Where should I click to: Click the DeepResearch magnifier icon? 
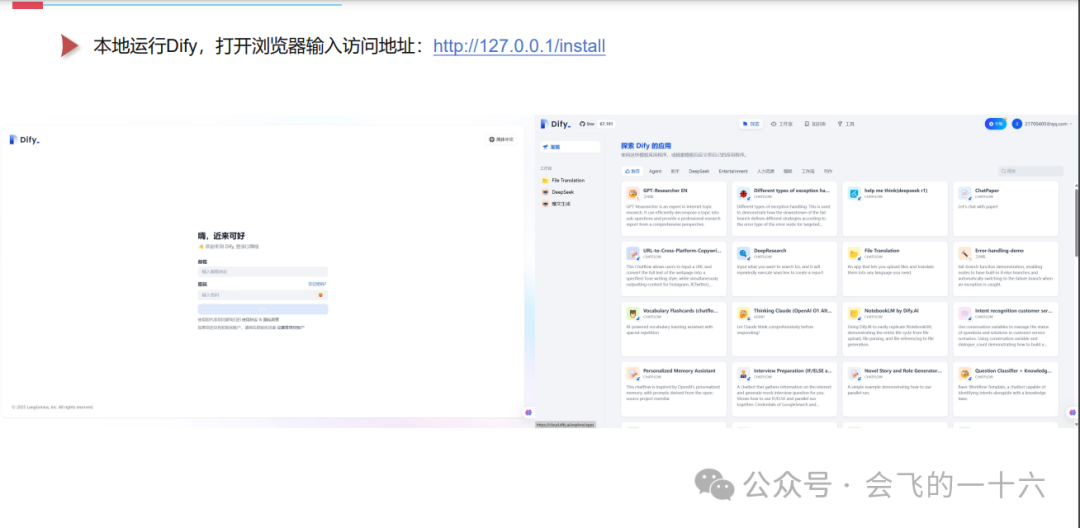[743, 253]
